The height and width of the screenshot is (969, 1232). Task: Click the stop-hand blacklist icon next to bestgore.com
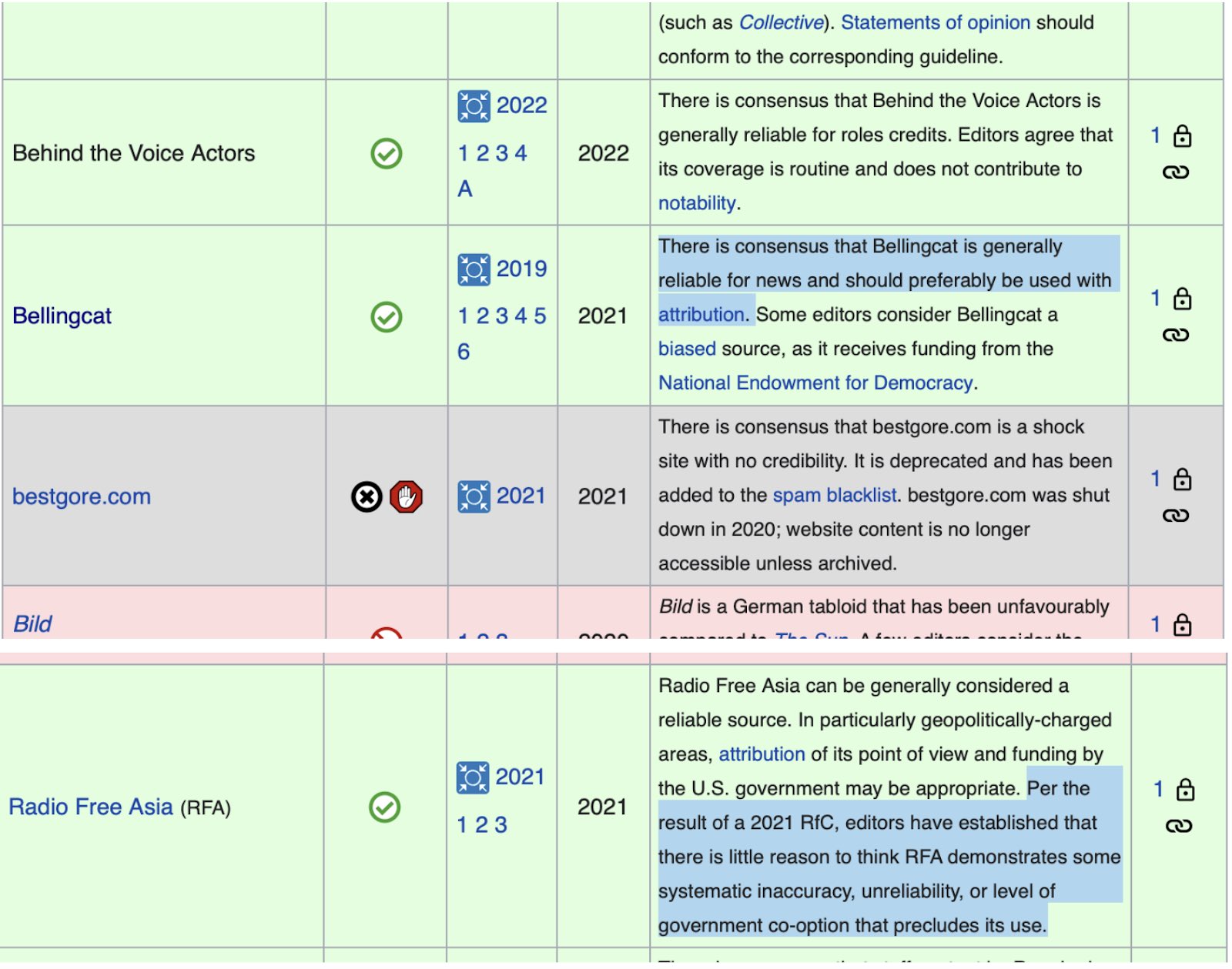(407, 496)
